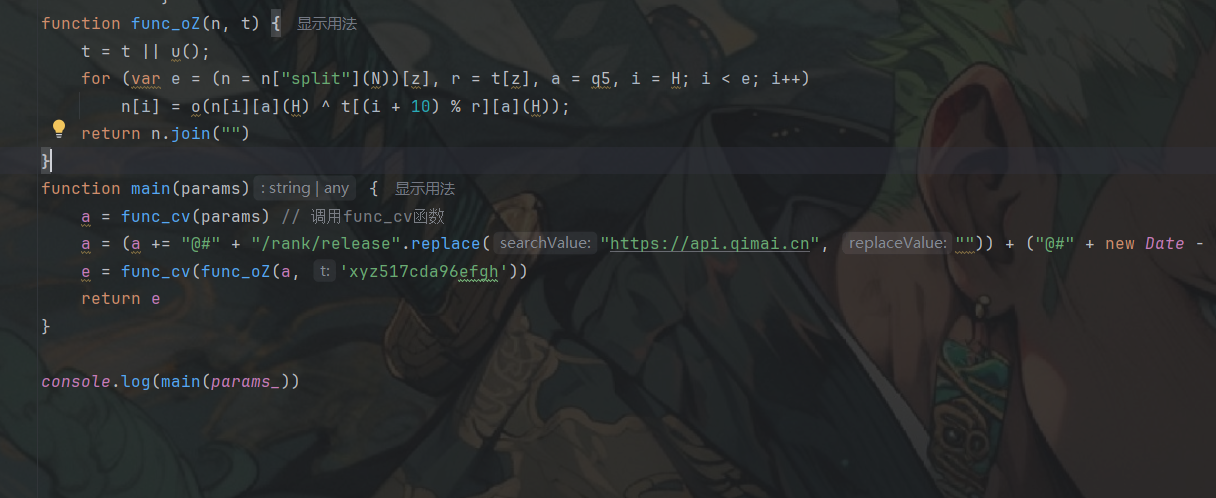Screen dimensions: 1216x498
Task: Show usages hint beside main function declaration
Action: tap(424, 188)
